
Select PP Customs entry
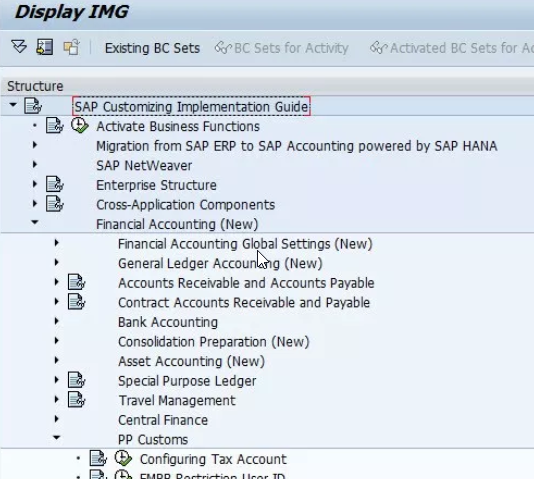tap(153, 440)
